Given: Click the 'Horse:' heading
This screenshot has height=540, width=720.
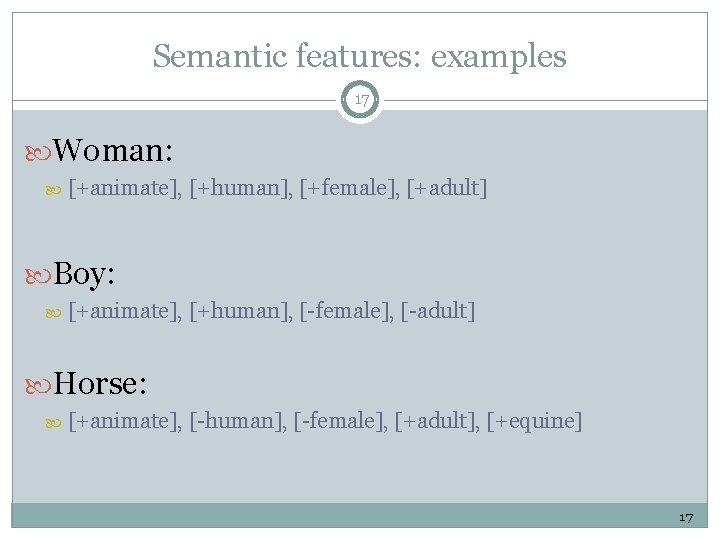Looking at the screenshot, I should (x=101, y=383).
